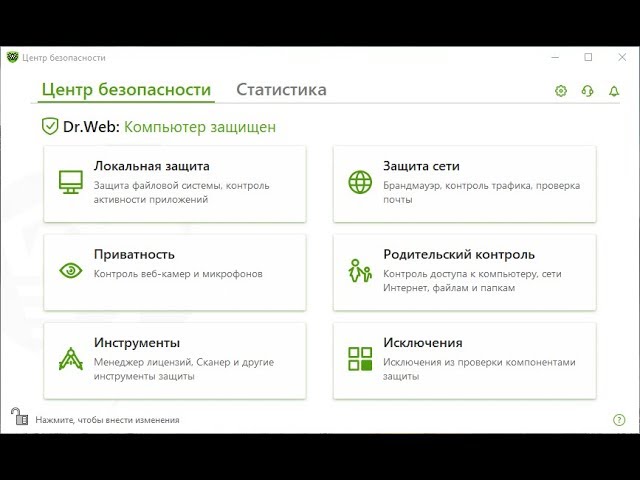640x480 pixels.
Task: Click the eye icon for Приватность
Action: (71, 270)
